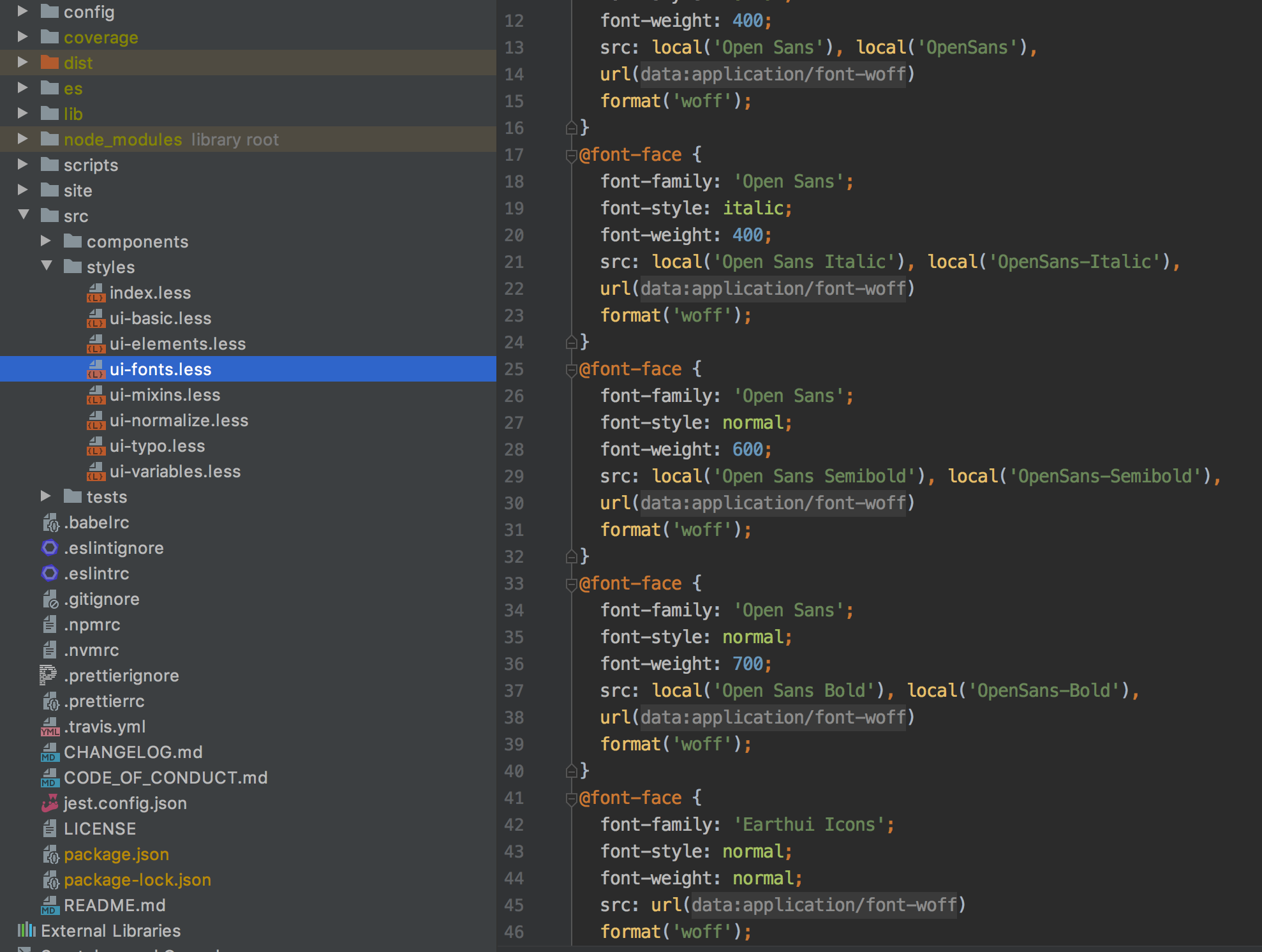Click line number 29 in the gutter

pos(514,477)
